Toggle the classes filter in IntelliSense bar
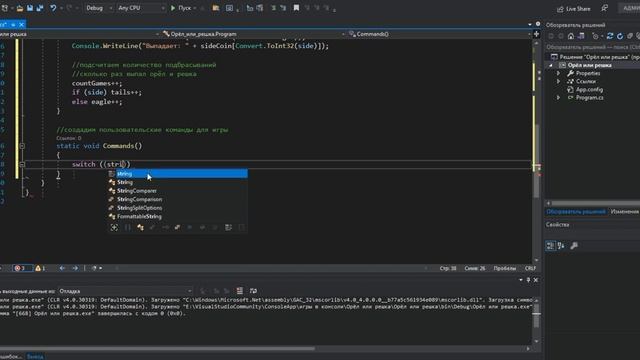The width and height of the screenshot is (640, 360). click(140, 227)
